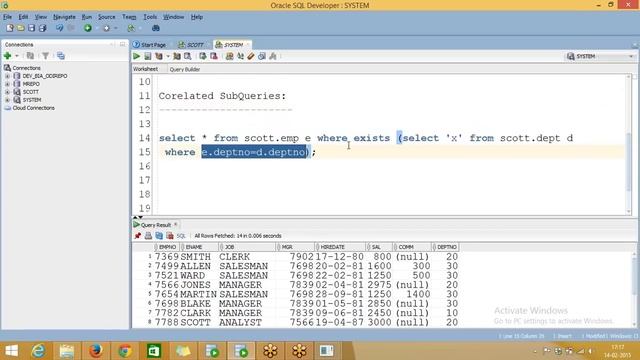
Task: Click the To Upper/Lower case icon
Action: click(x=240, y=56)
